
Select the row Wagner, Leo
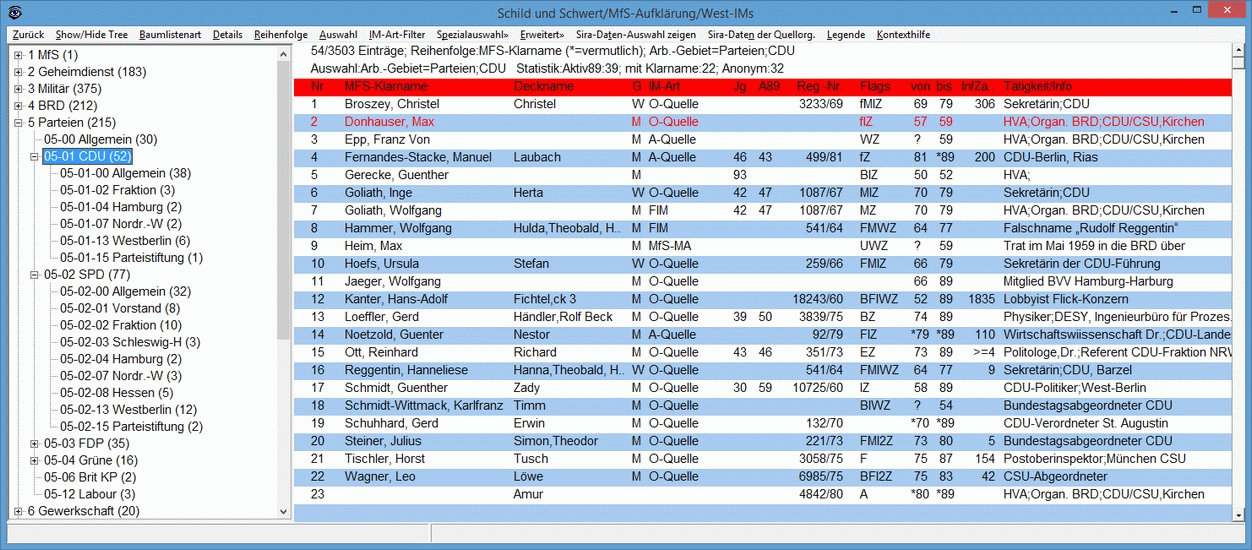coord(763,477)
